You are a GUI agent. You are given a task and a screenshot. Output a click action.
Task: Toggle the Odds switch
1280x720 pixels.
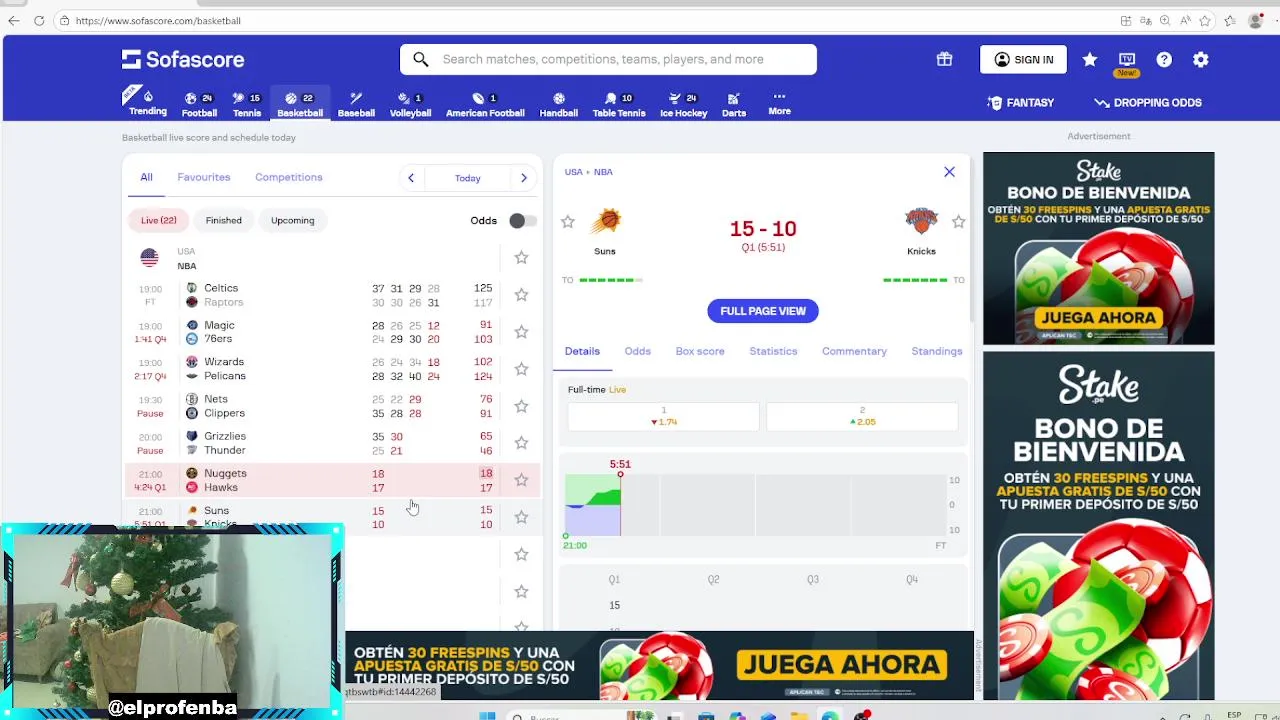click(522, 220)
